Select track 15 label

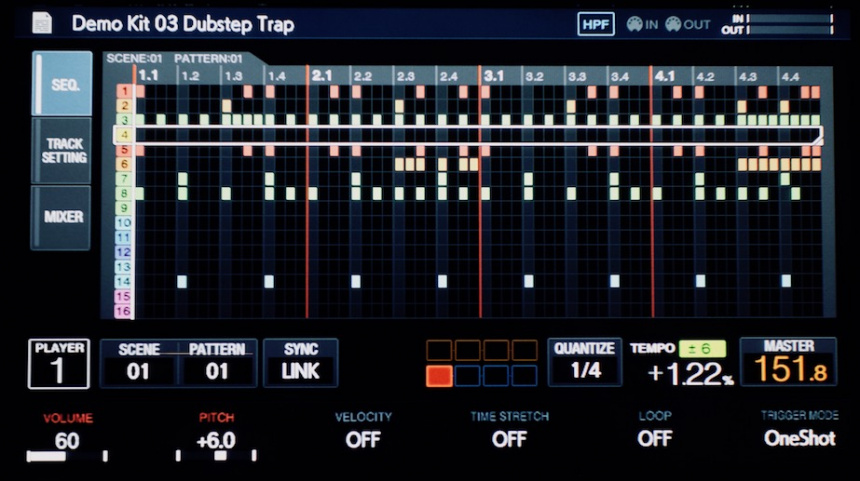(x=125, y=297)
